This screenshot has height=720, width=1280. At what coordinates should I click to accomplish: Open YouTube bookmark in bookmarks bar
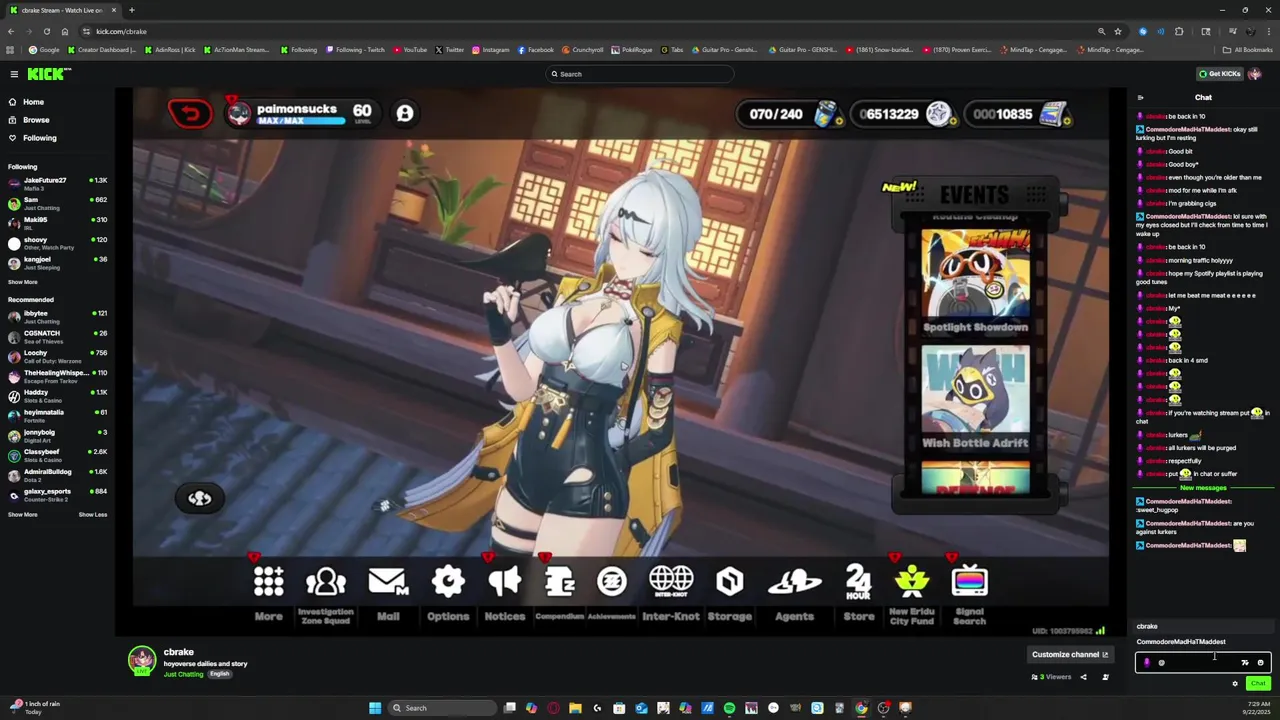410,49
